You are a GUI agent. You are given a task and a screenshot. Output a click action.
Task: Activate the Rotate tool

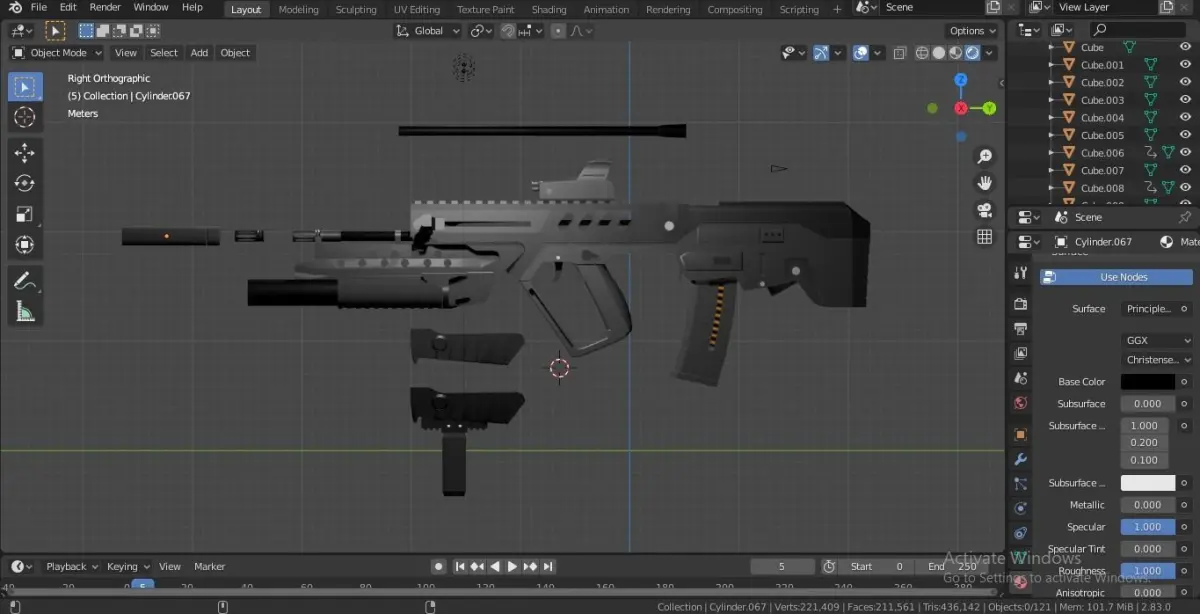25,183
